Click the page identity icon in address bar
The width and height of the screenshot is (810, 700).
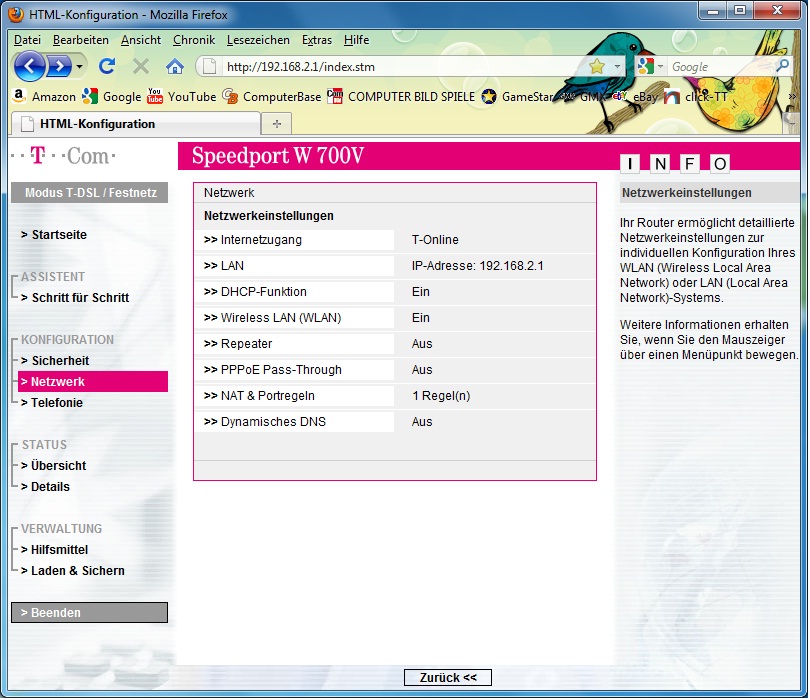click(209, 67)
